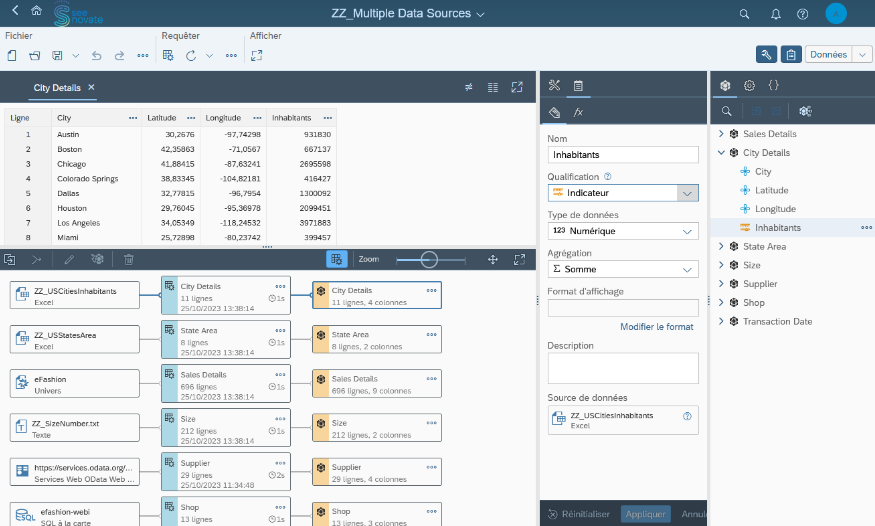Undo the last action
Image resolution: width=875 pixels, height=526 pixels.
(x=97, y=55)
